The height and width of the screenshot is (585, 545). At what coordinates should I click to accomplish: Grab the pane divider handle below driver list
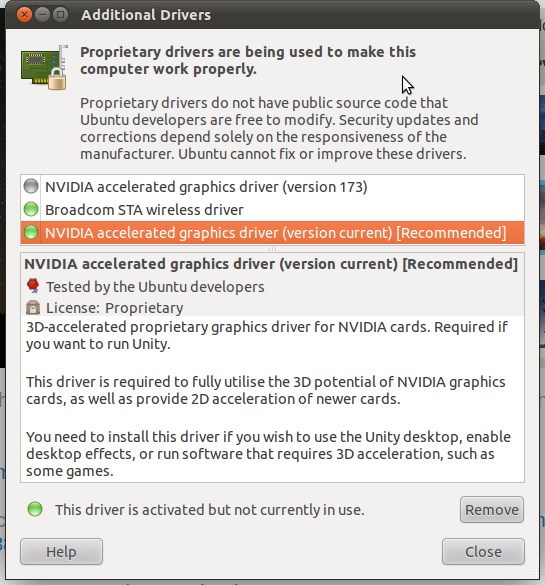272,249
